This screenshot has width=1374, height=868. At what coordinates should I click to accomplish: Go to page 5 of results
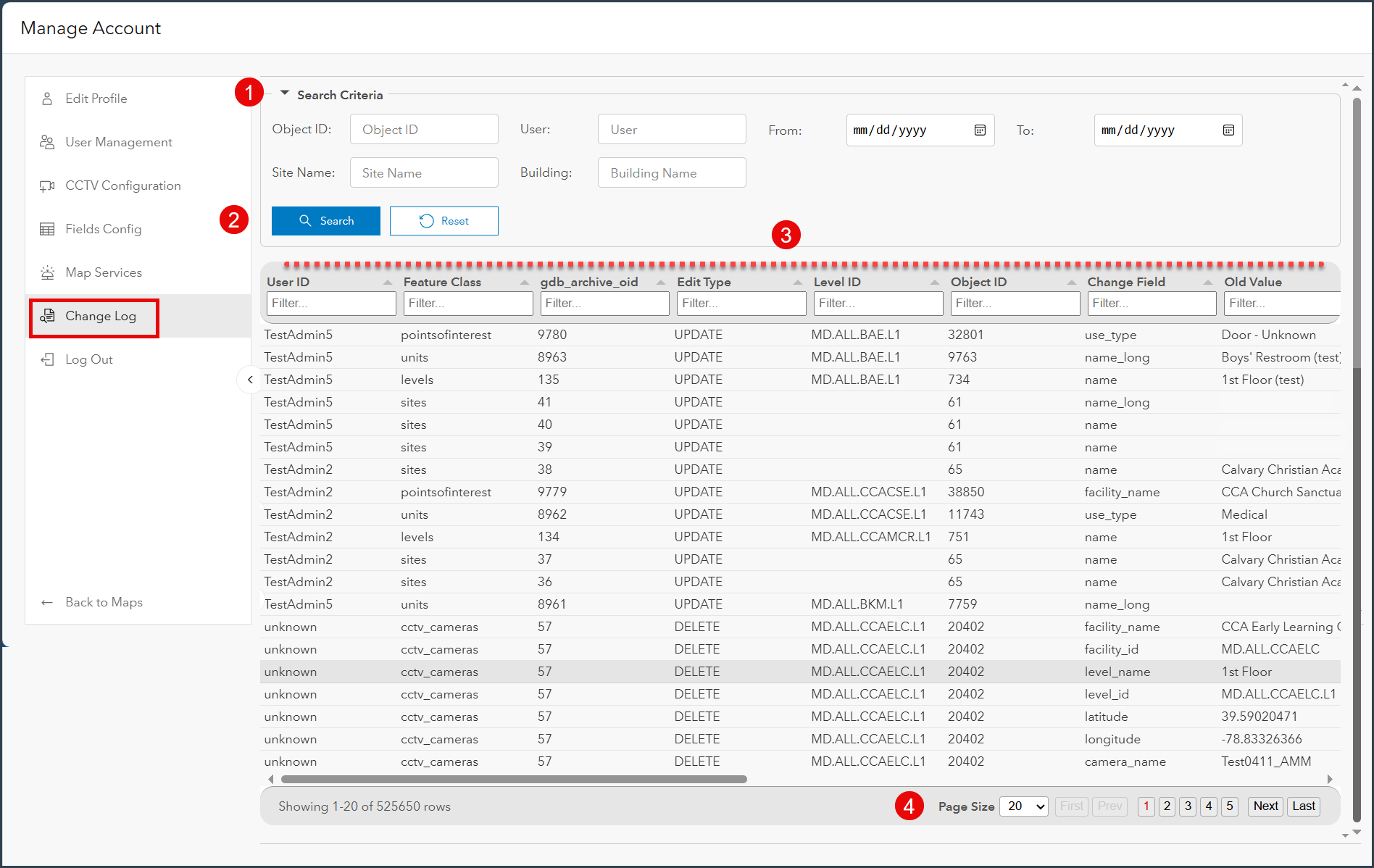click(1230, 806)
